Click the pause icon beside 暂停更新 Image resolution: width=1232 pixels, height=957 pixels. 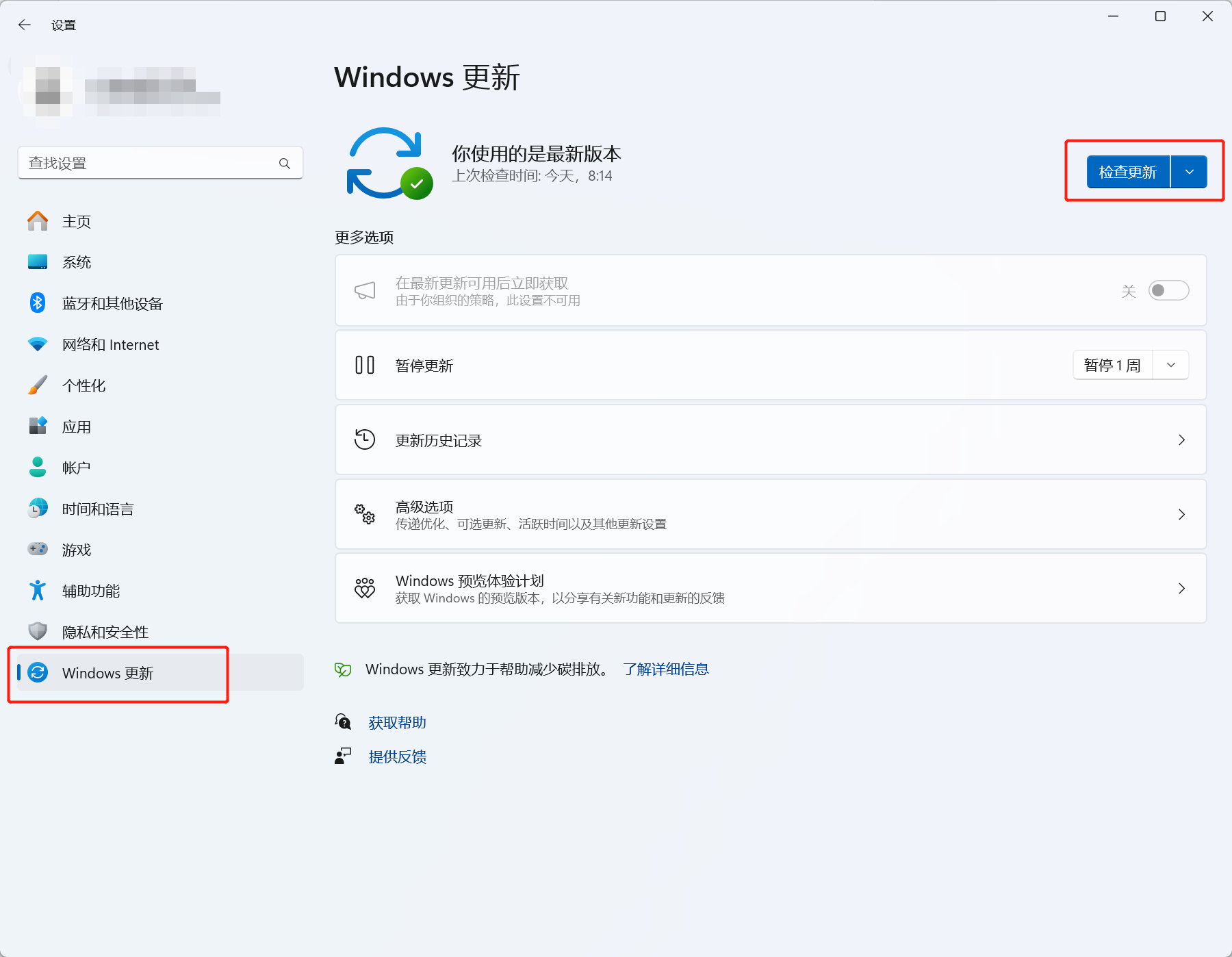pos(365,365)
